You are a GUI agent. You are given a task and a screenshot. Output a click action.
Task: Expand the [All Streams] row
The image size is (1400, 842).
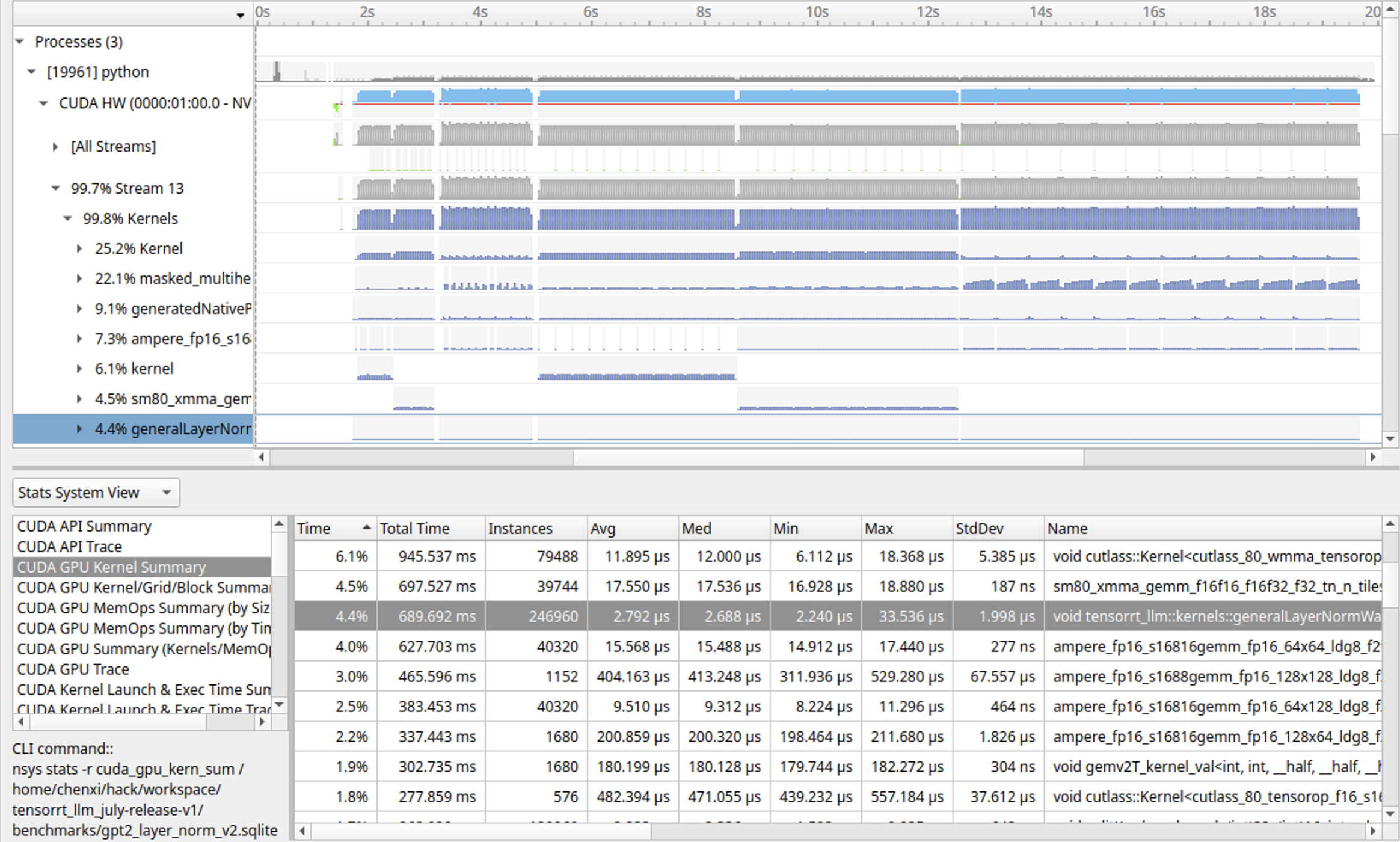(55, 147)
